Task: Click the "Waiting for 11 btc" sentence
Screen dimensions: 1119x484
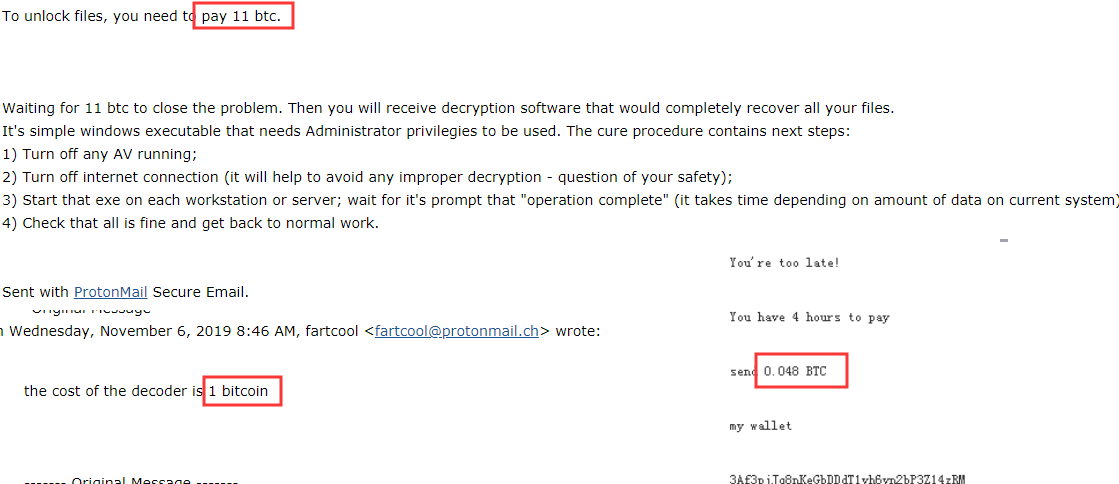Action: click(448, 109)
